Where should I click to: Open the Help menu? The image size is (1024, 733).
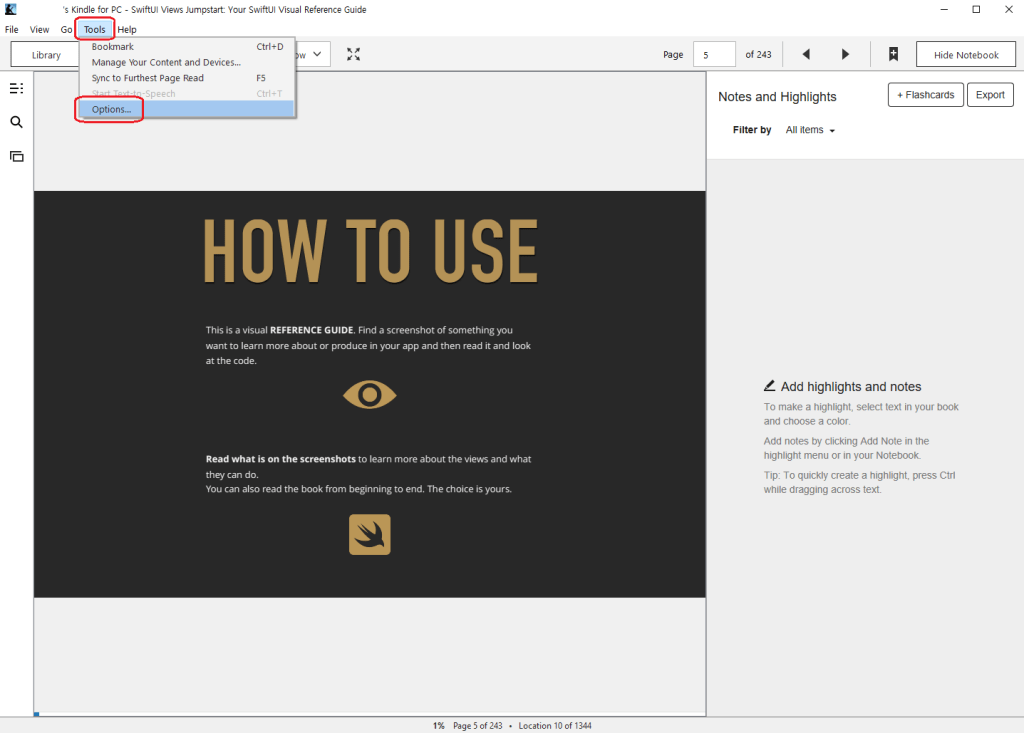tap(127, 30)
